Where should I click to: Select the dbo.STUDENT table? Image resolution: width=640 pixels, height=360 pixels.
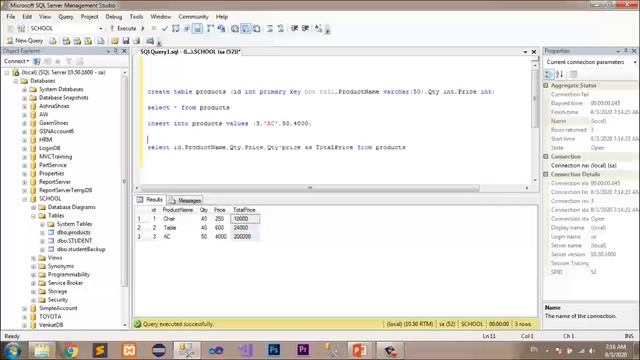pyautogui.click(x=74, y=241)
